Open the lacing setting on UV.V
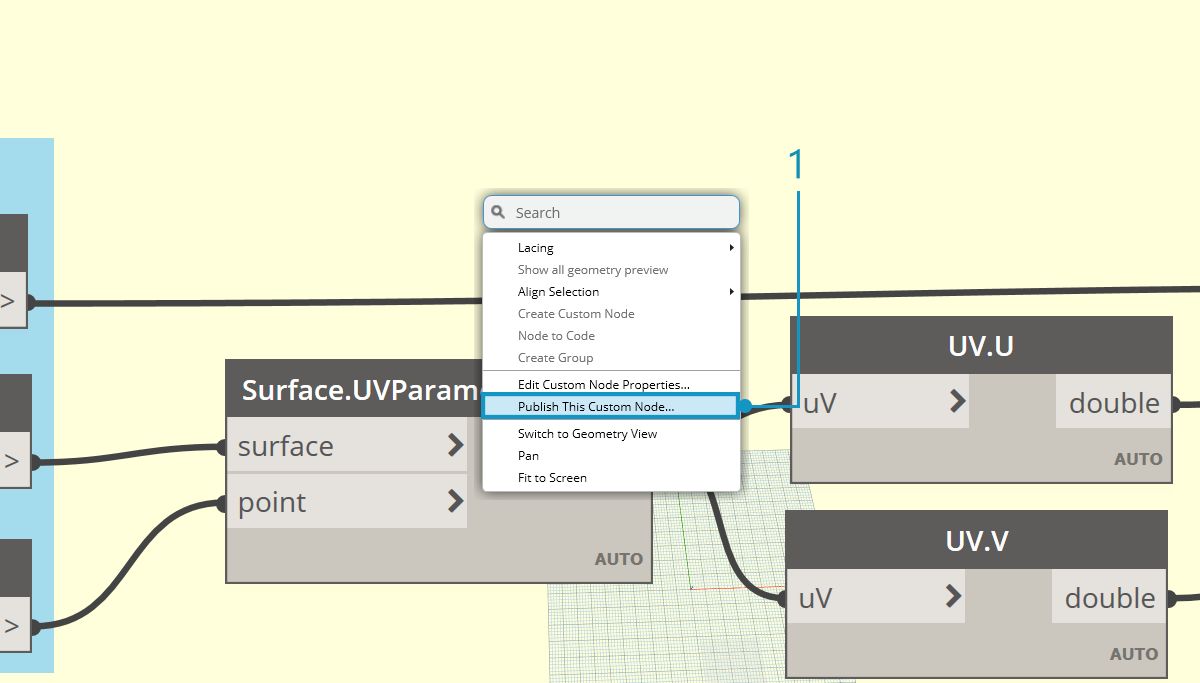This screenshot has height=683, width=1200. (x=1133, y=653)
